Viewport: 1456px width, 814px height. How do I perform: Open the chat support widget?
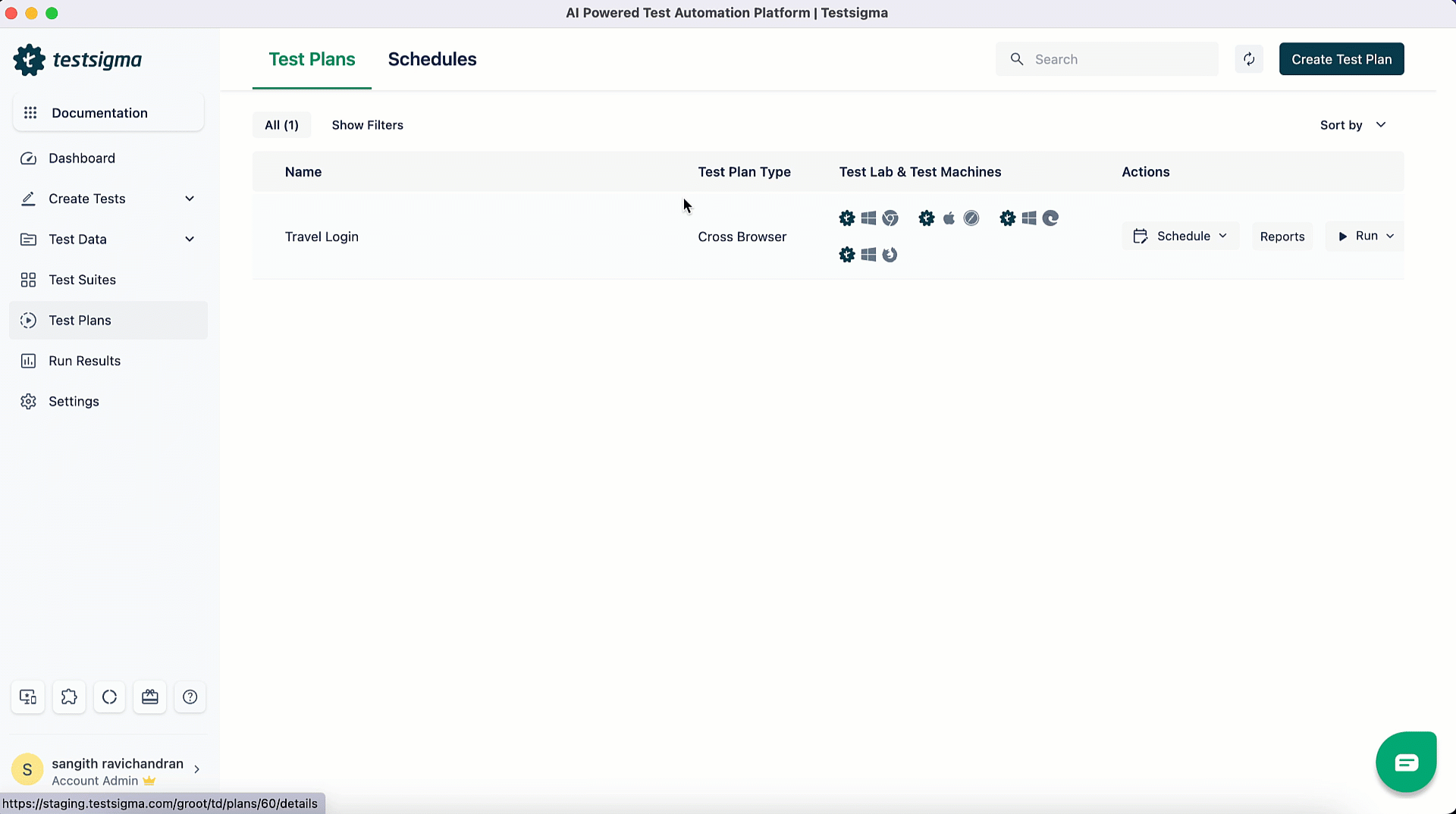[x=1406, y=762]
